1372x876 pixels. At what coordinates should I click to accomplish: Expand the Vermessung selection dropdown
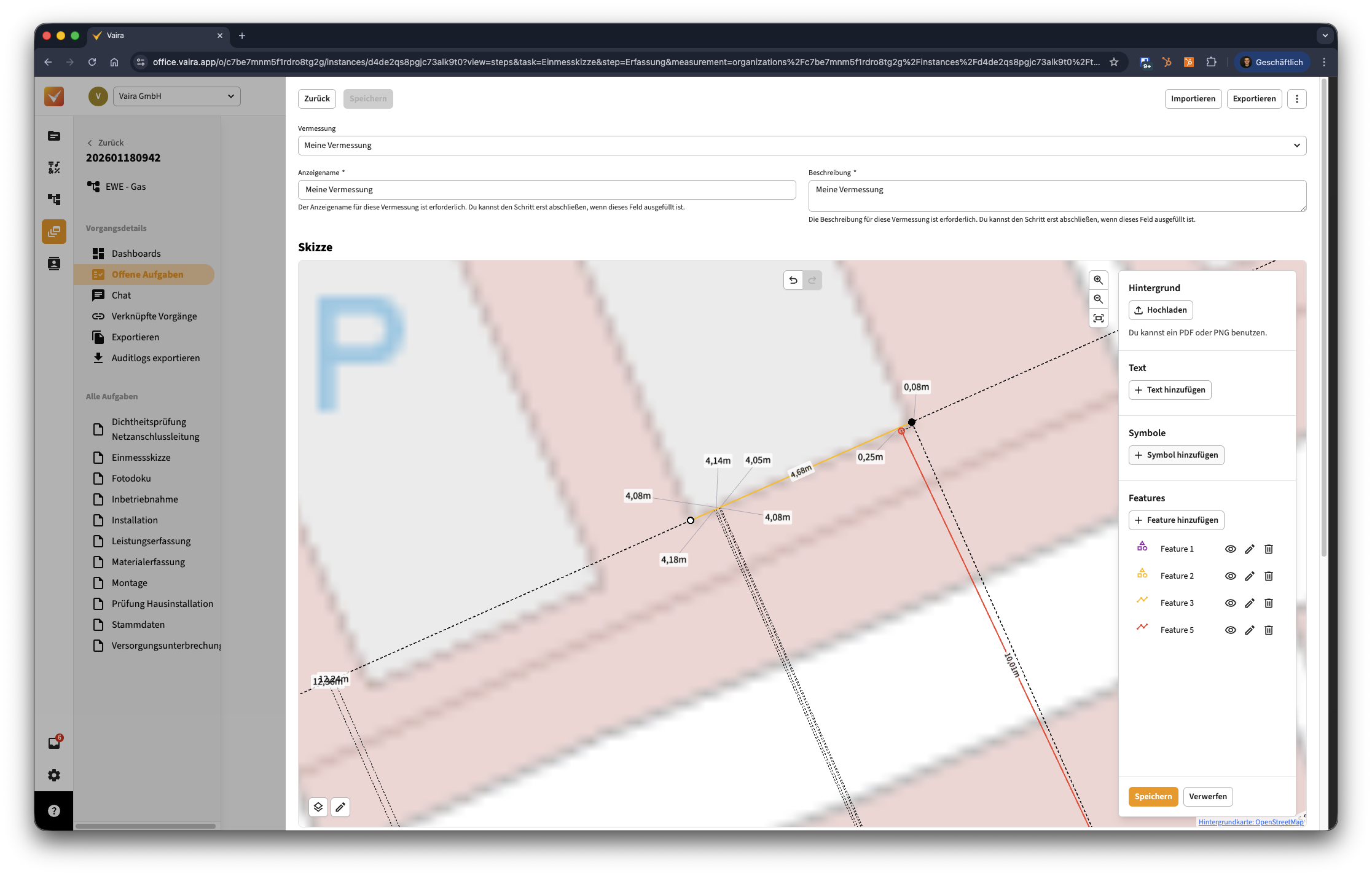tap(802, 146)
